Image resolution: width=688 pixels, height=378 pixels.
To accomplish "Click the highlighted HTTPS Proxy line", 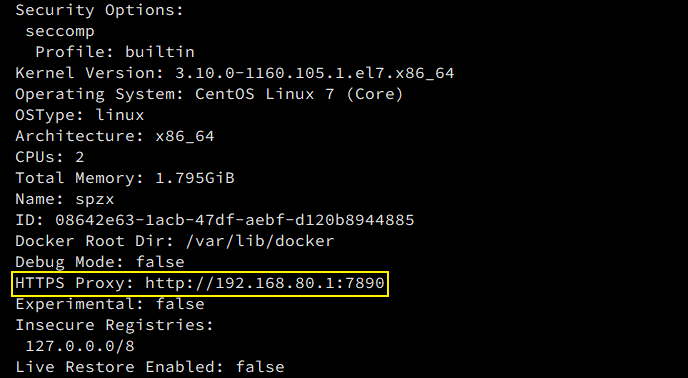I will click(200, 283).
